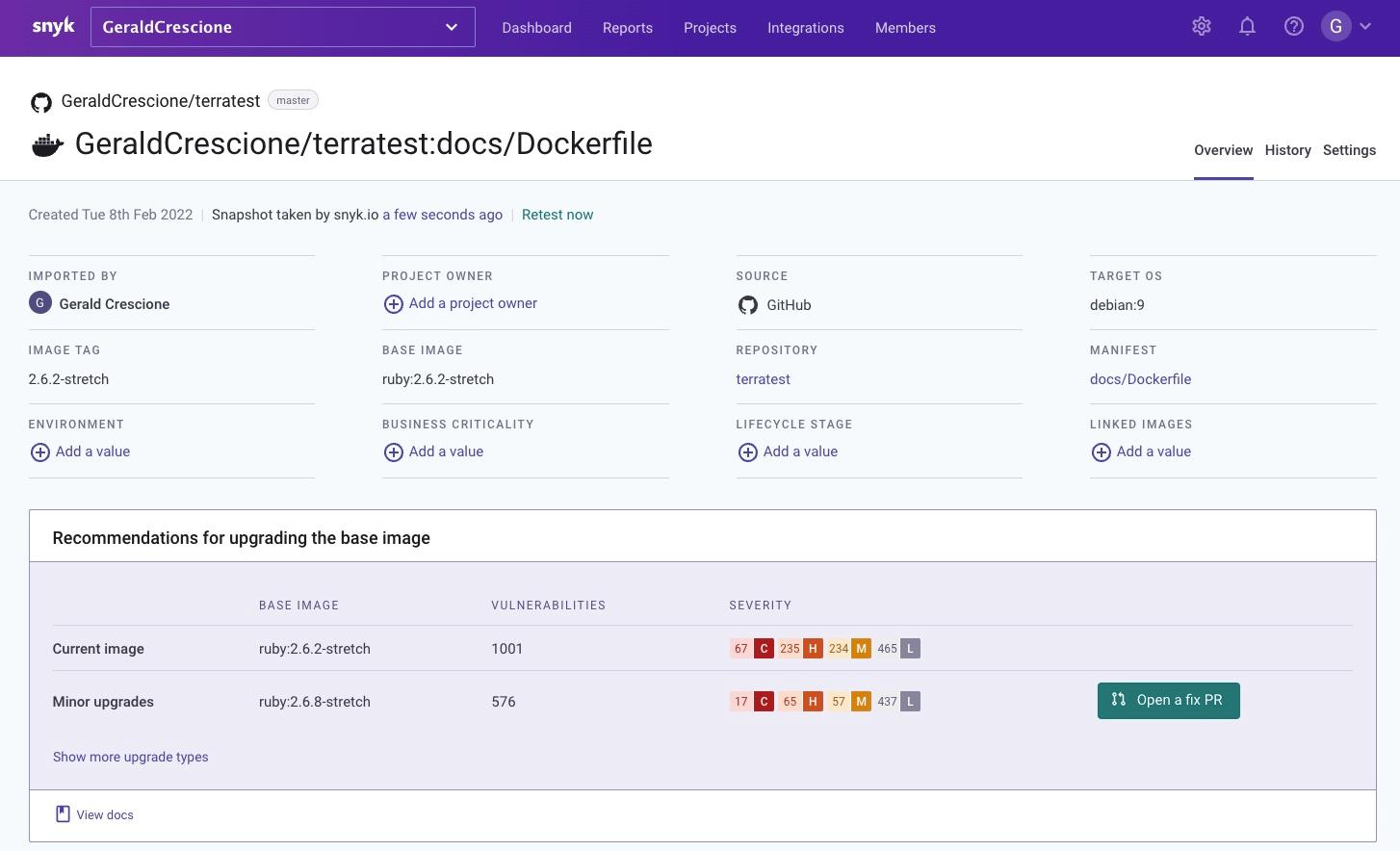Click the project title GeraldCrescione/terratest:docs/Dockerfile
The width and height of the screenshot is (1400, 851).
[x=363, y=143]
